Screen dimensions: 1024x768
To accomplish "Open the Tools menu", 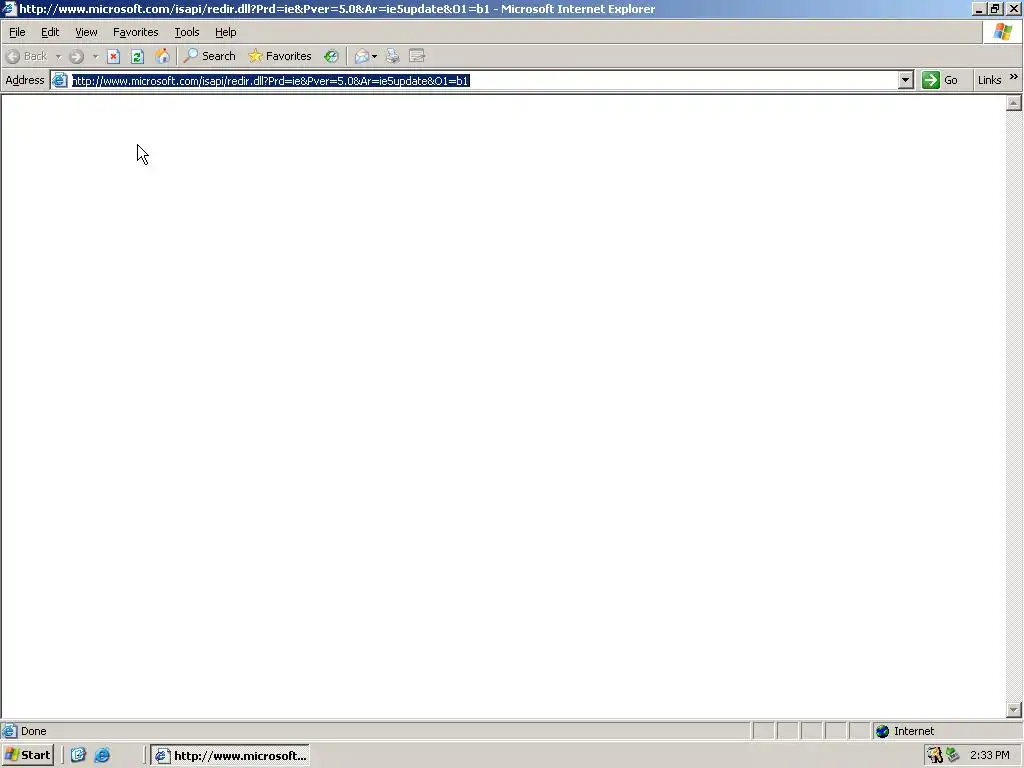I will click(x=186, y=32).
